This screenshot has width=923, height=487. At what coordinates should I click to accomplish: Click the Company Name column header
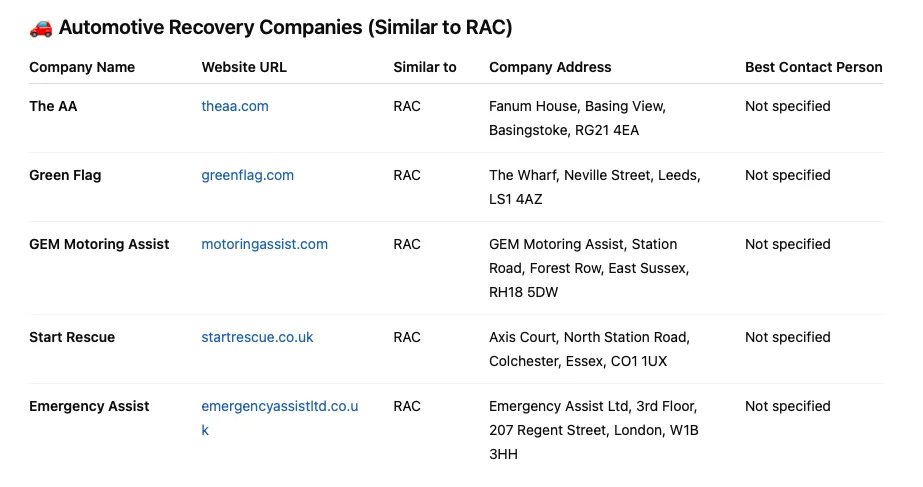(x=82, y=67)
